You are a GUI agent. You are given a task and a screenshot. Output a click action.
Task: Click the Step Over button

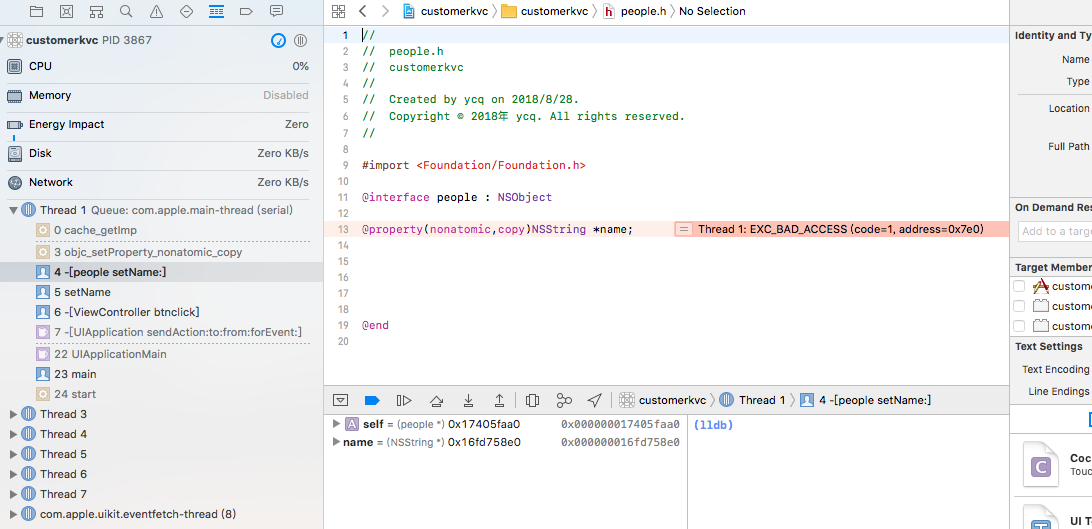437,400
